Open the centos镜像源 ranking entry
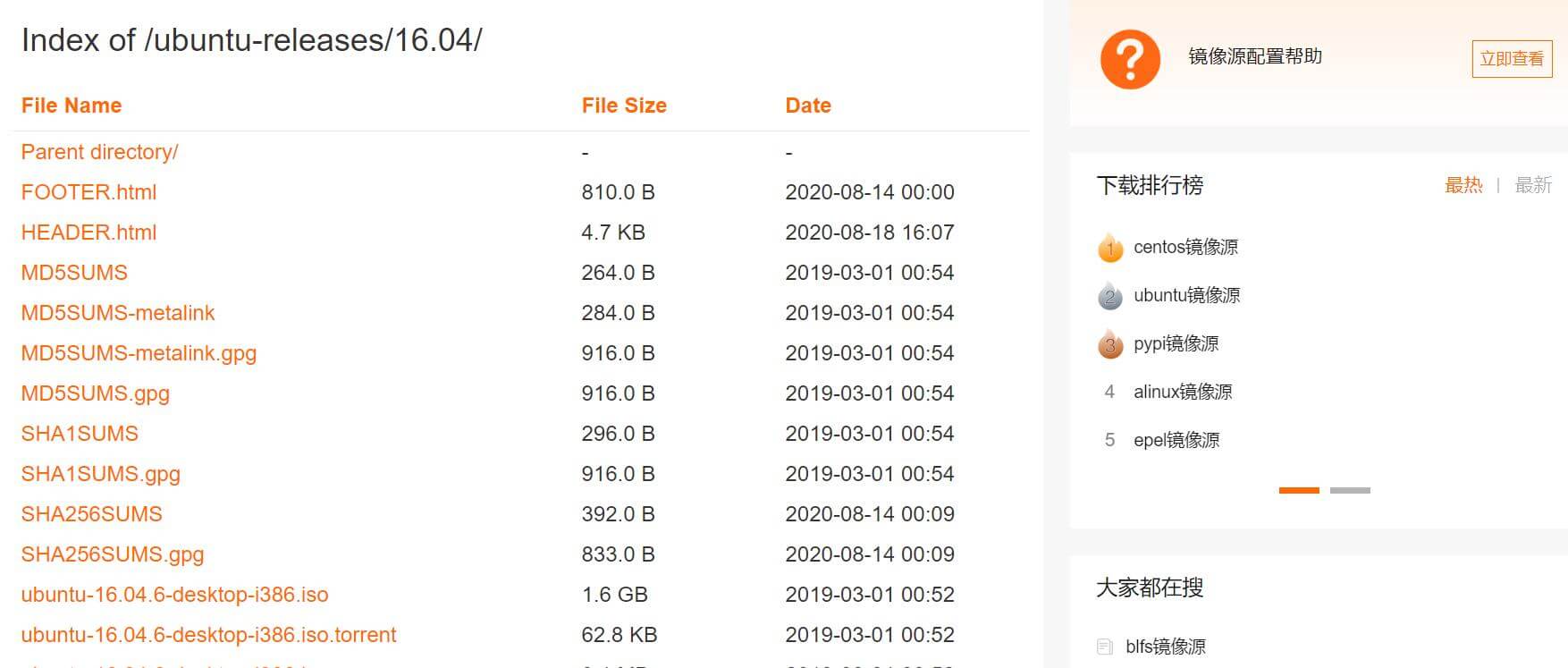Viewport: 1568px width, 668px height. click(1185, 248)
